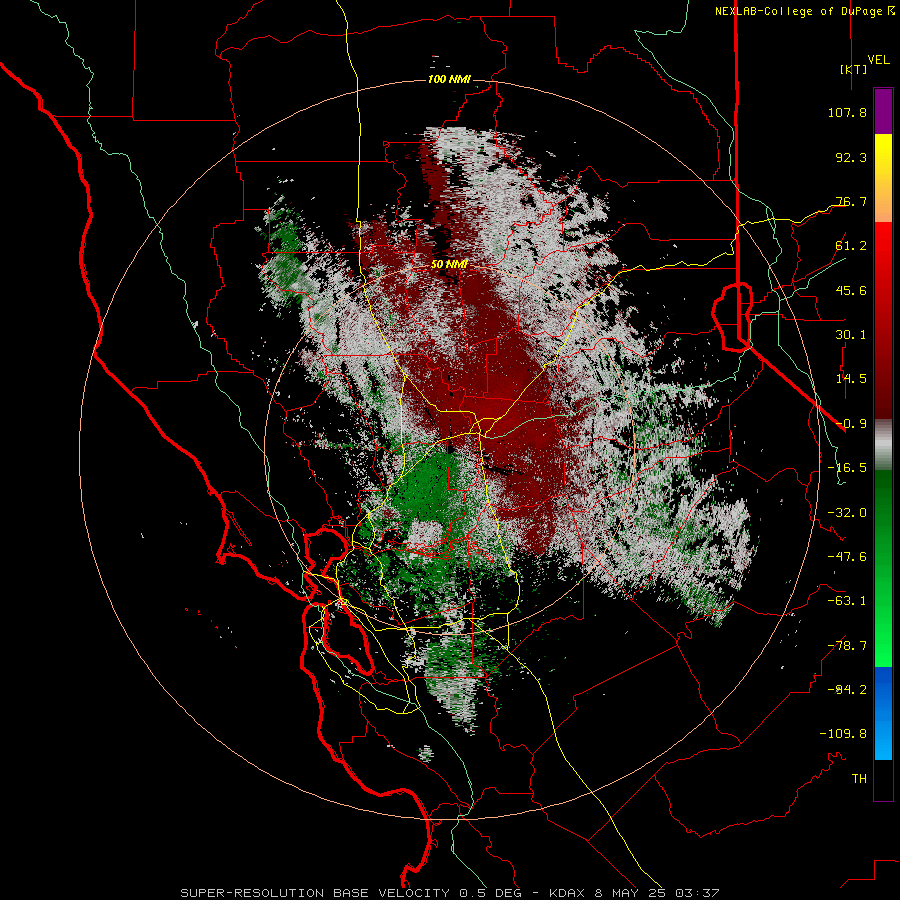Click the gray near-zero segment of the color bar

[883, 445]
